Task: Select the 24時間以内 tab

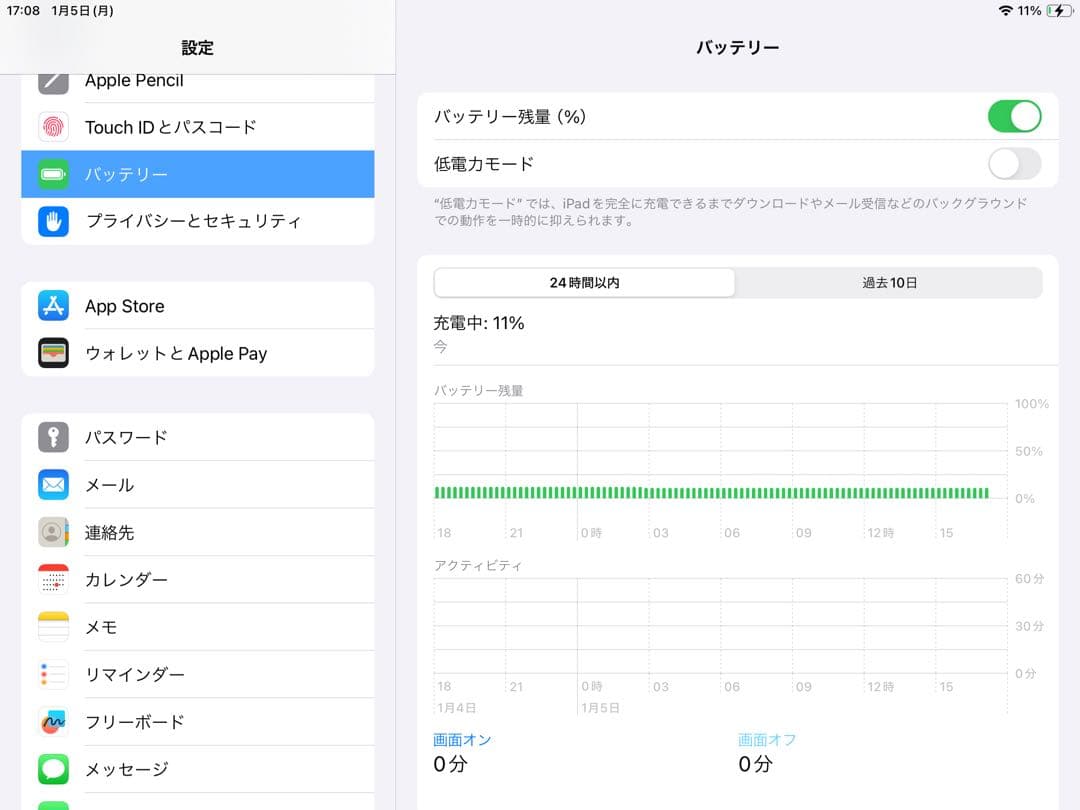Action: (583, 283)
